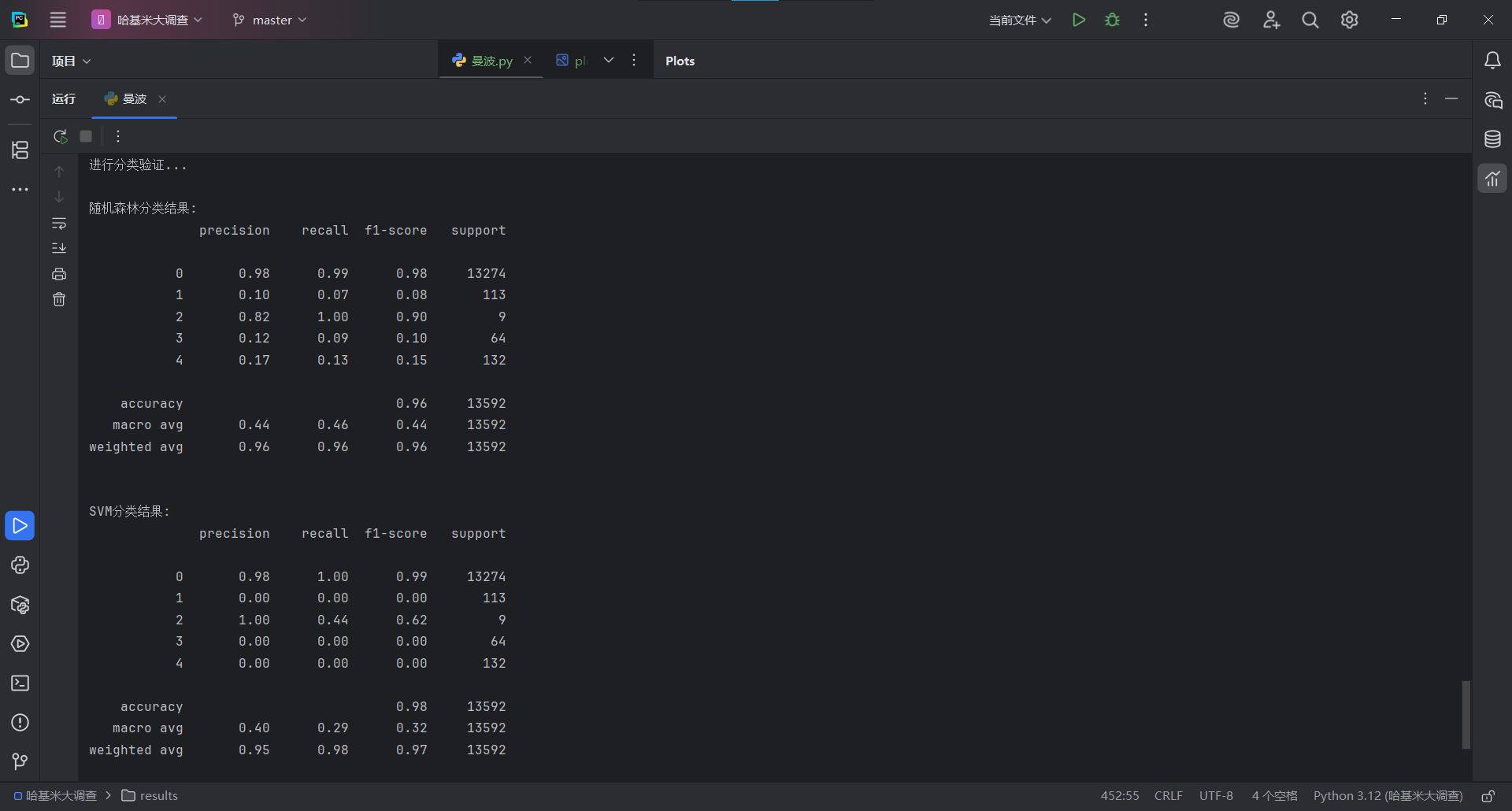Open caret position 452:55 go-to-line
The image size is (1512, 811).
click(1120, 796)
